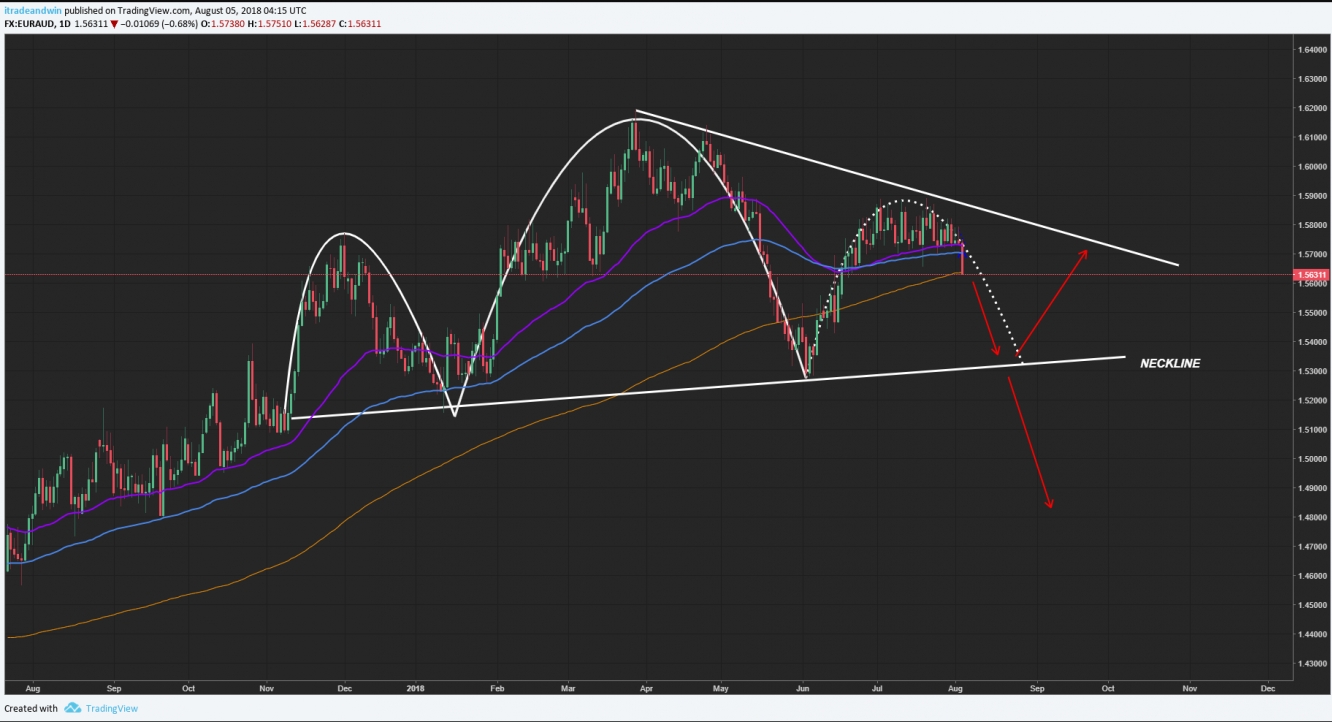
Task: Click the C:1.56311 close value
Action: point(360,23)
